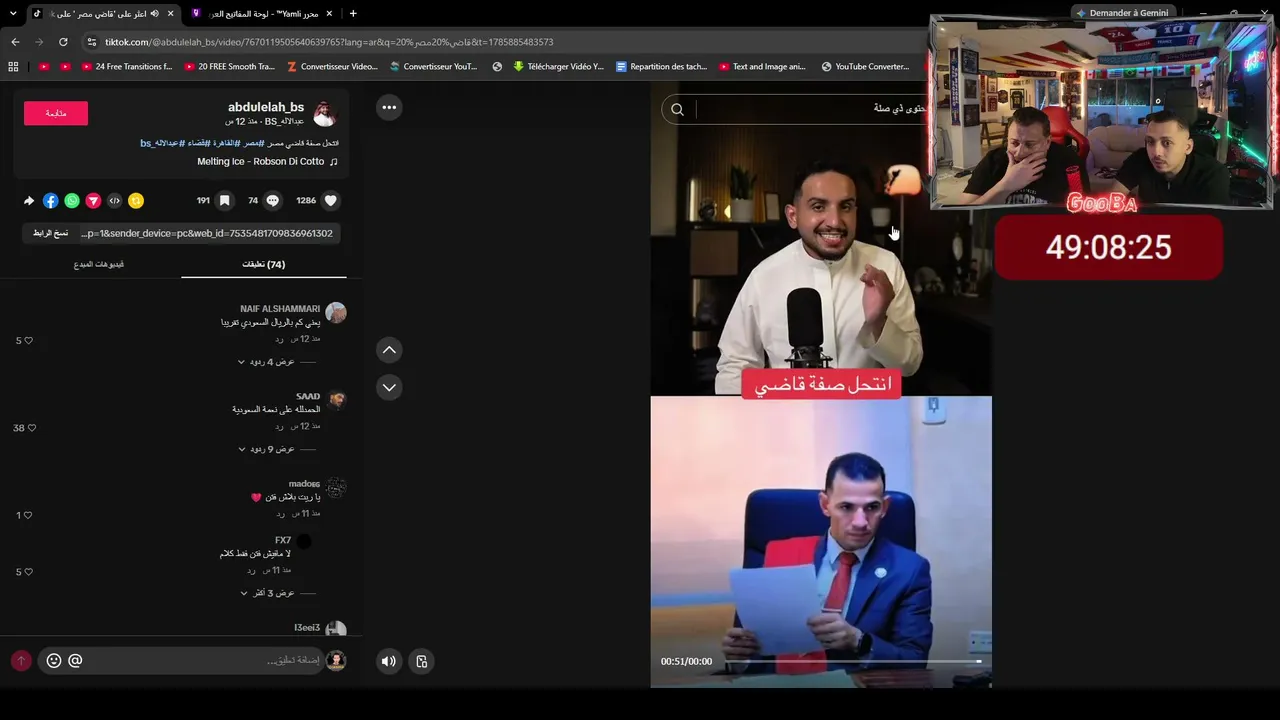
Task: Reply to SAAD's comment
Action: tap(280, 426)
